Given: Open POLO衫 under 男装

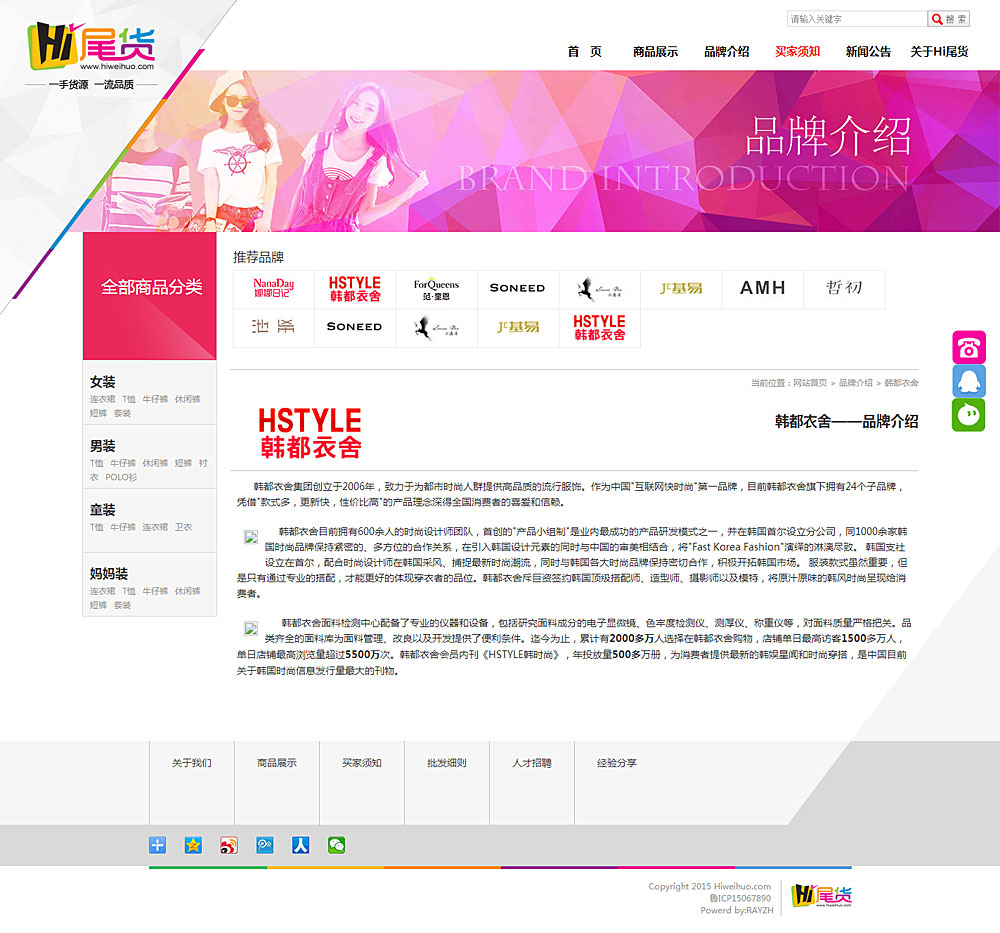Looking at the screenshot, I should [x=121, y=477].
